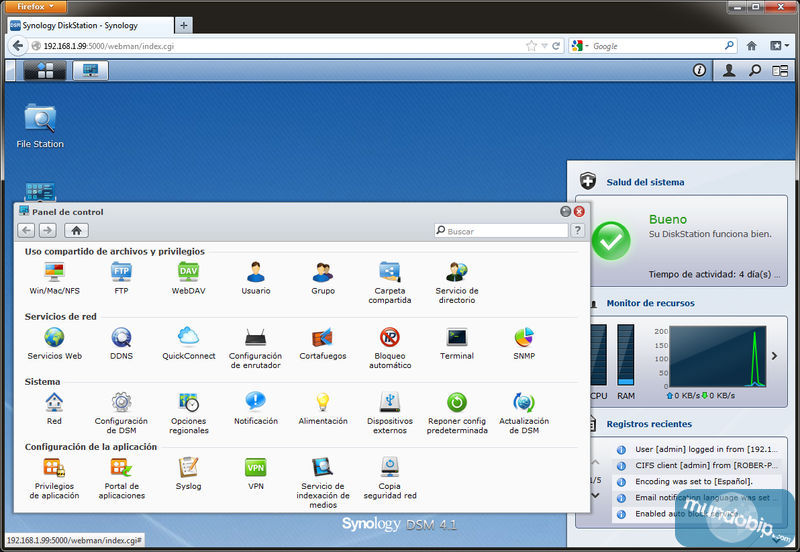Screen dimensions: 800x552
Task: Expand the Monitor de recursos next arrow
Action: pyautogui.click(x=774, y=356)
